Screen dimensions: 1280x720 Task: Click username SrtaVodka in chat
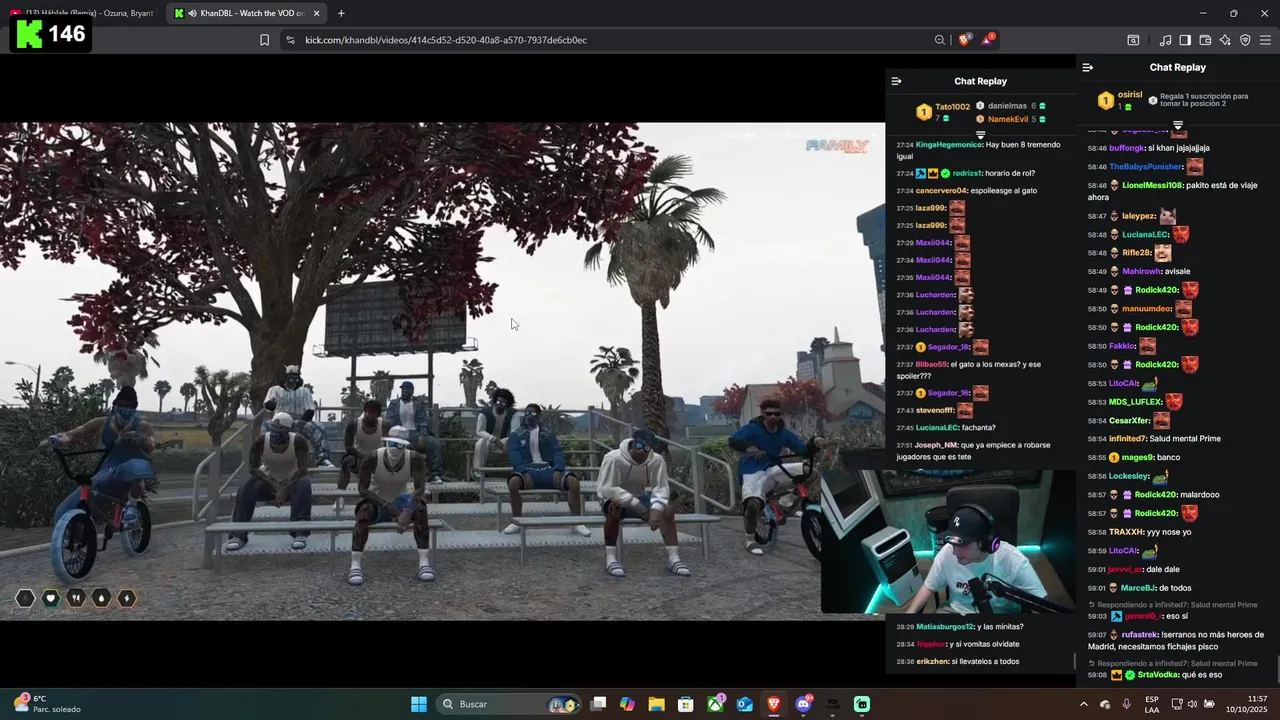(1159, 675)
